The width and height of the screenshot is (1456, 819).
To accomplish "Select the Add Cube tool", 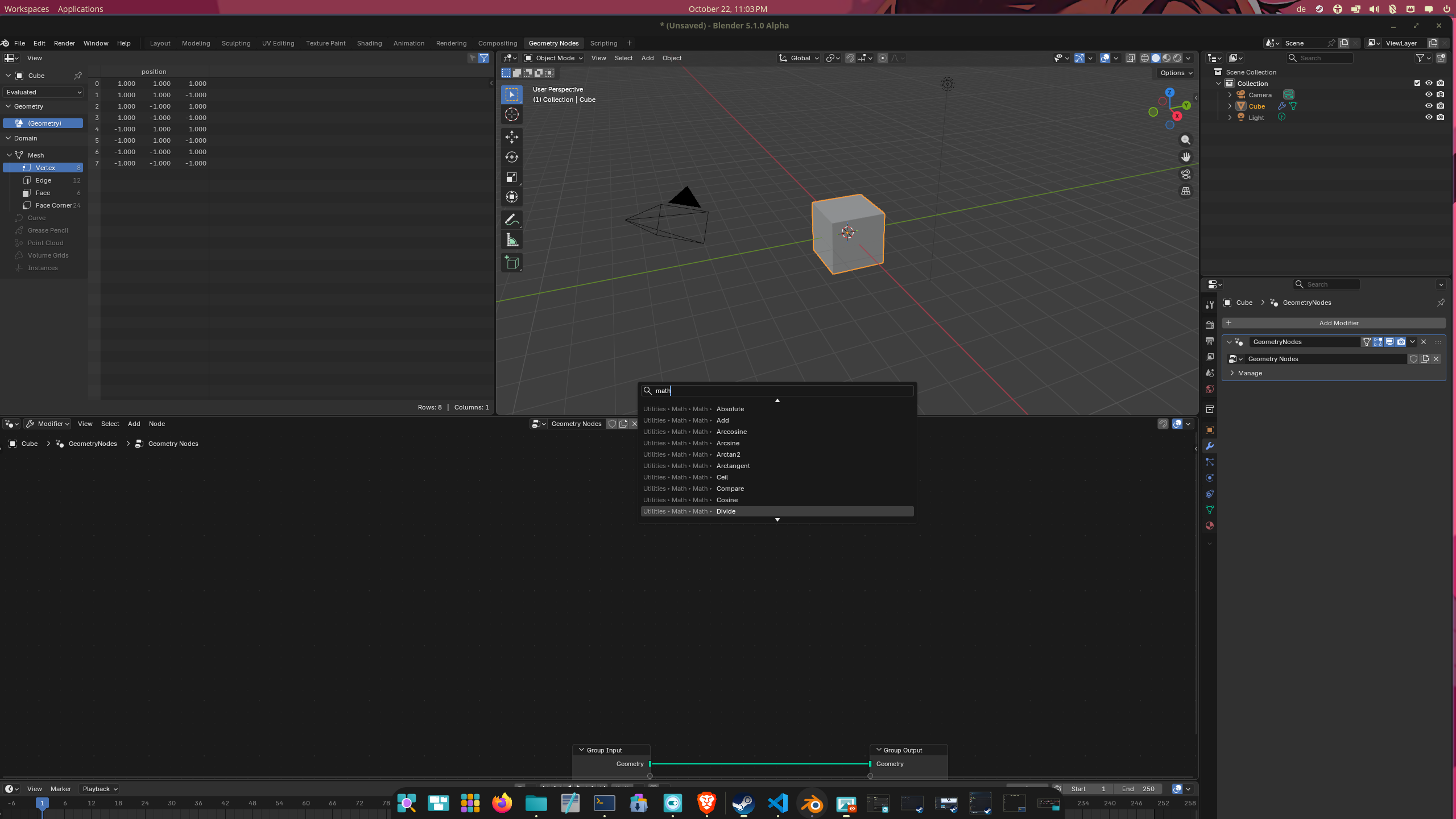I will (x=512, y=262).
